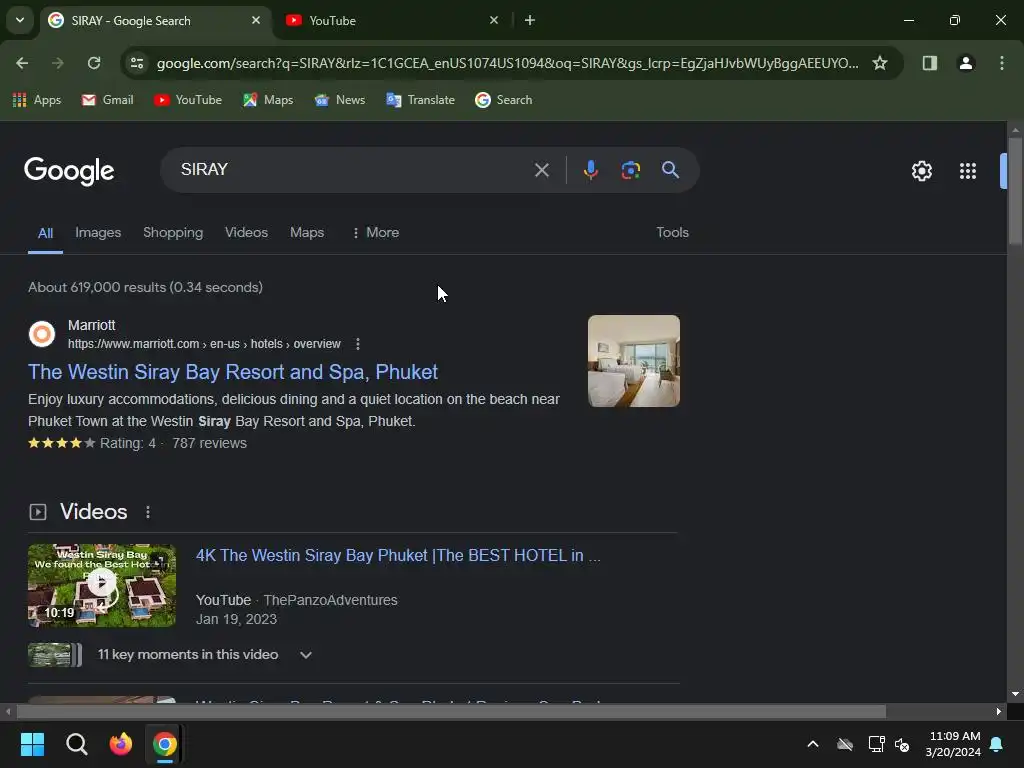
Task: Click Chrome icon in the taskbar
Action: (165, 744)
